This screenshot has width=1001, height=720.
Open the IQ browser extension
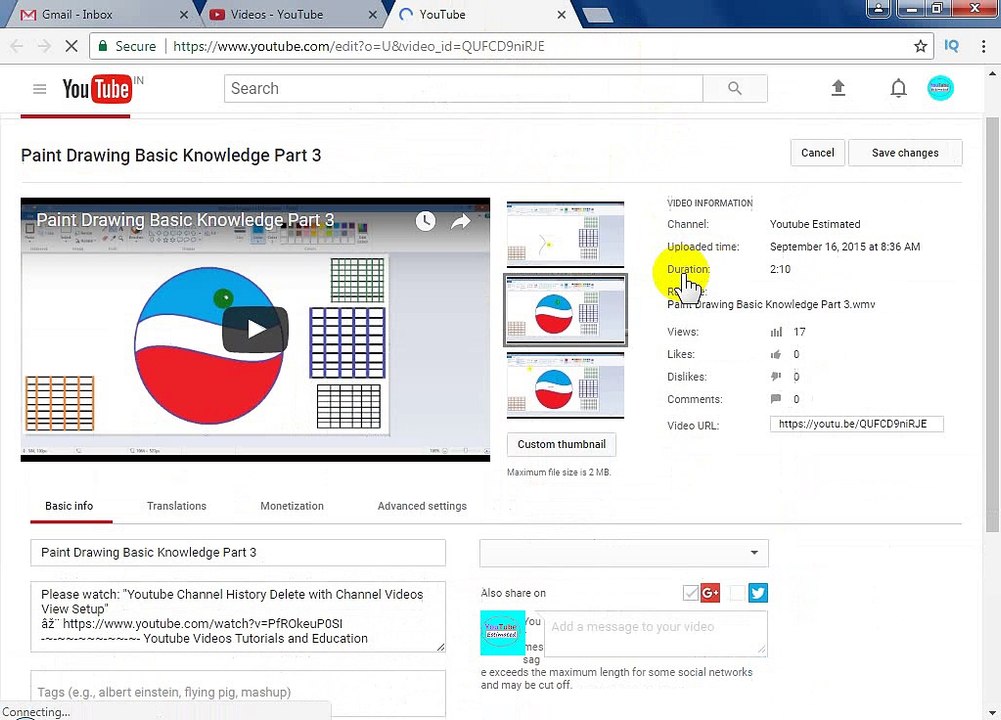[951, 46]
